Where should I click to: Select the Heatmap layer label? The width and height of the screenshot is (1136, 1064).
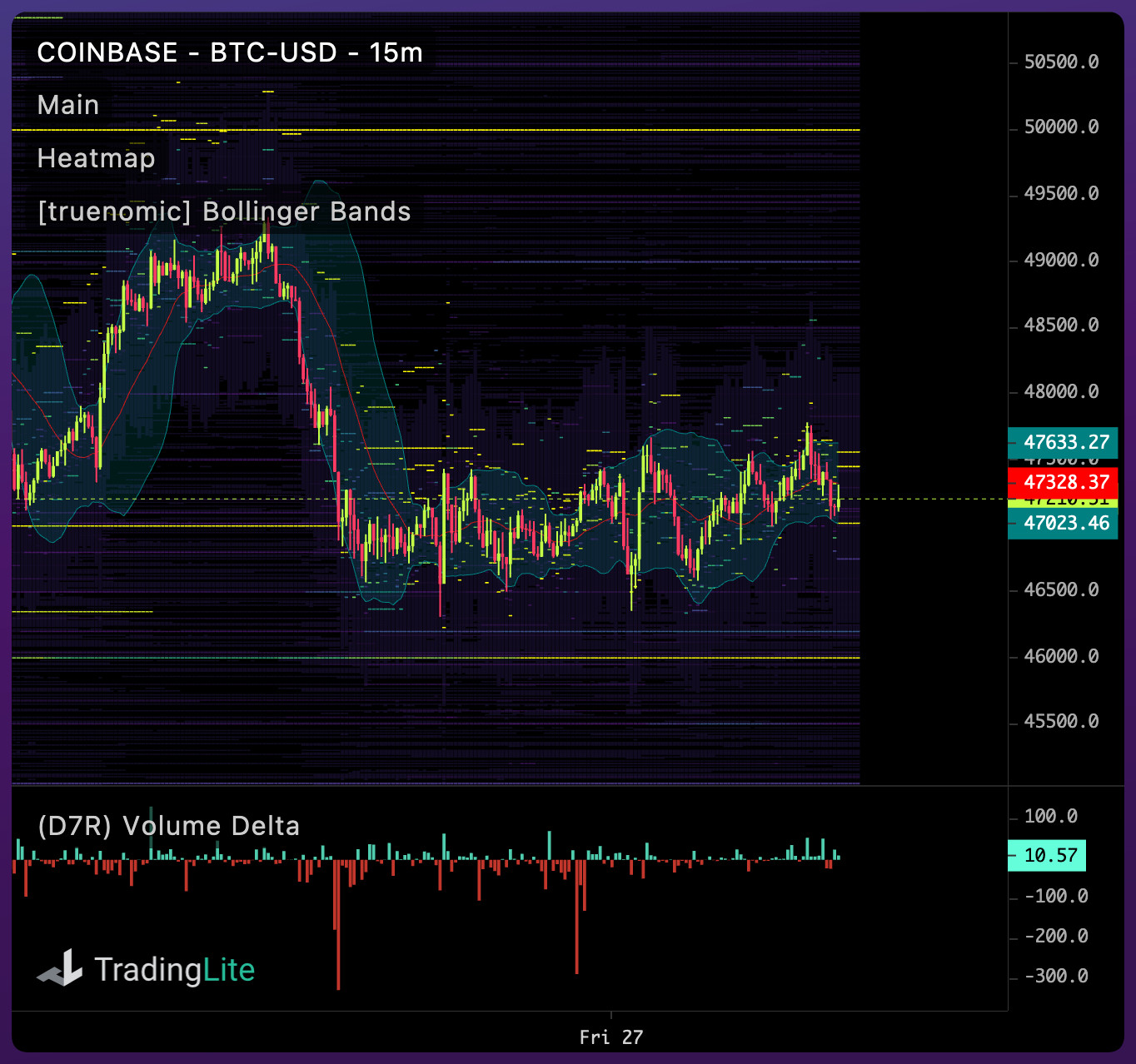[x=97, y=158]
